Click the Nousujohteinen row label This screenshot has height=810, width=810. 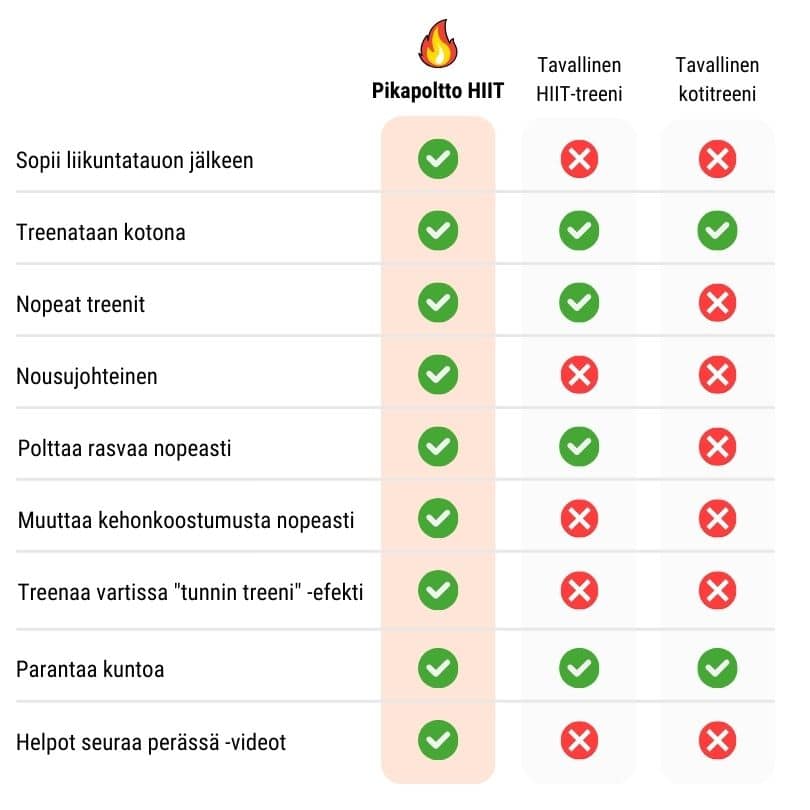pyautogui.click(x=87, y=376)
